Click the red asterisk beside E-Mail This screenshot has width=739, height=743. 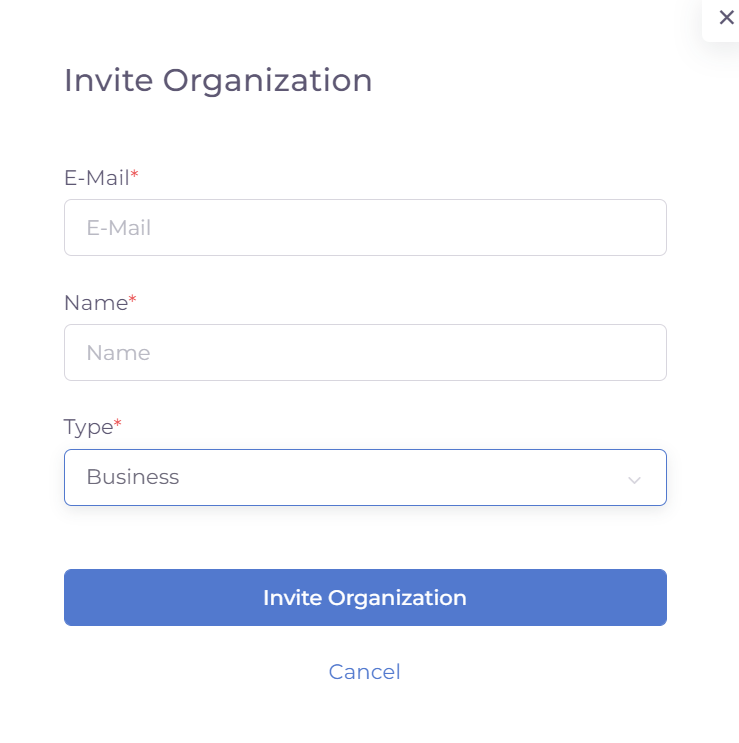(135, 176)
